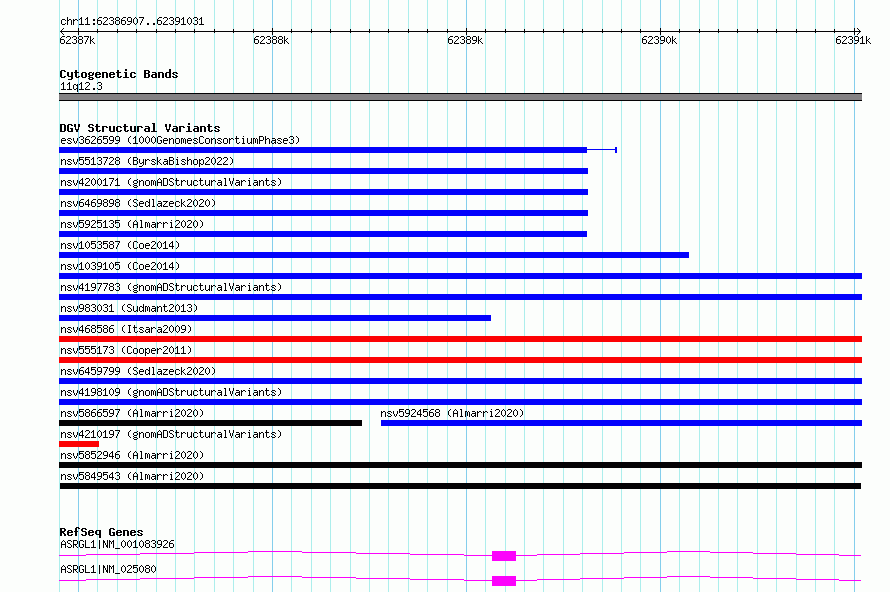
Task: Open nsv6459799 (Sedlazeck2020) label
Action: tap(138, 371)
